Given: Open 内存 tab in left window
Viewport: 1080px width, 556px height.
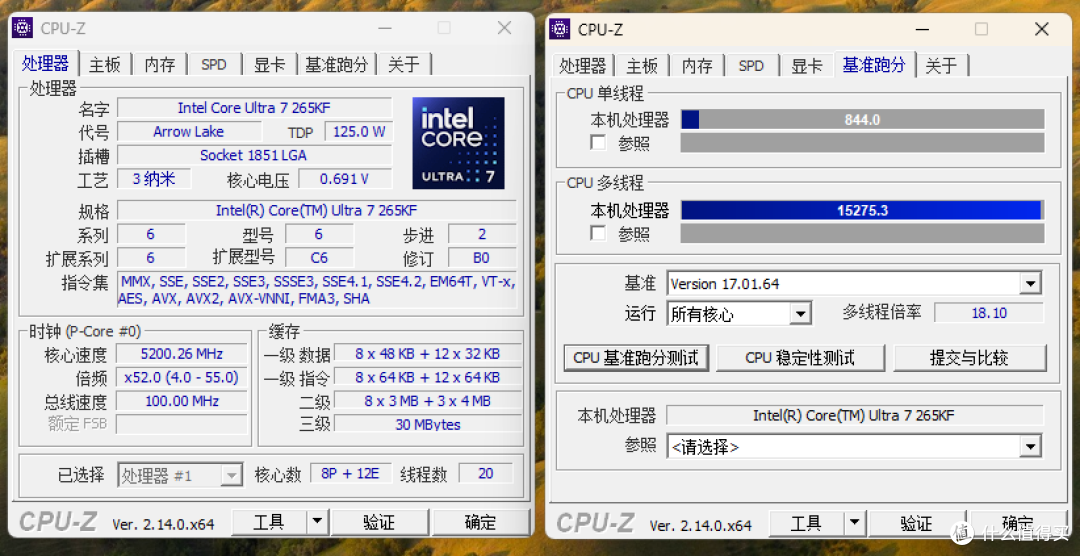Looking at the screenshot, I should coord(160,65).
